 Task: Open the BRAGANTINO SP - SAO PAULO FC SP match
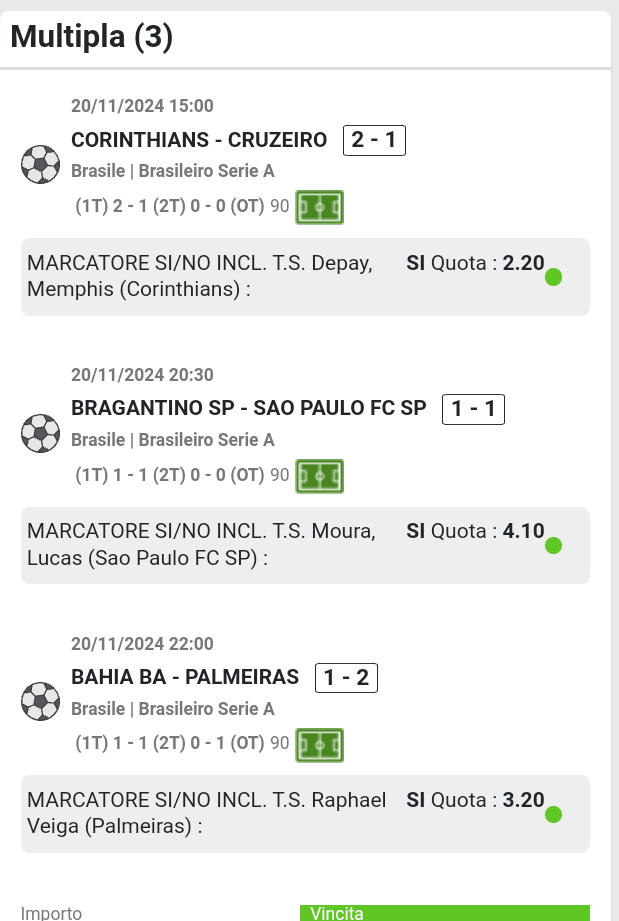pyautogui.click(x=248, y=408)
